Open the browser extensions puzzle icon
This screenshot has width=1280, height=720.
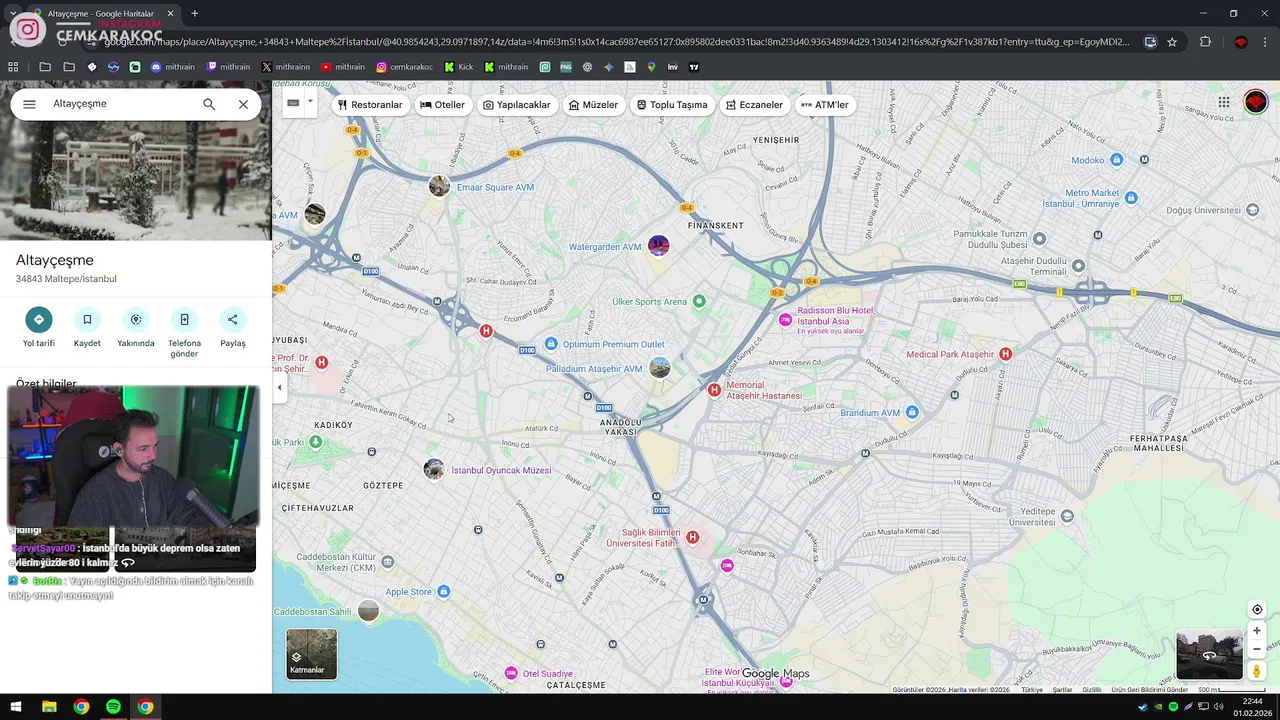(x=1205, y=42)
